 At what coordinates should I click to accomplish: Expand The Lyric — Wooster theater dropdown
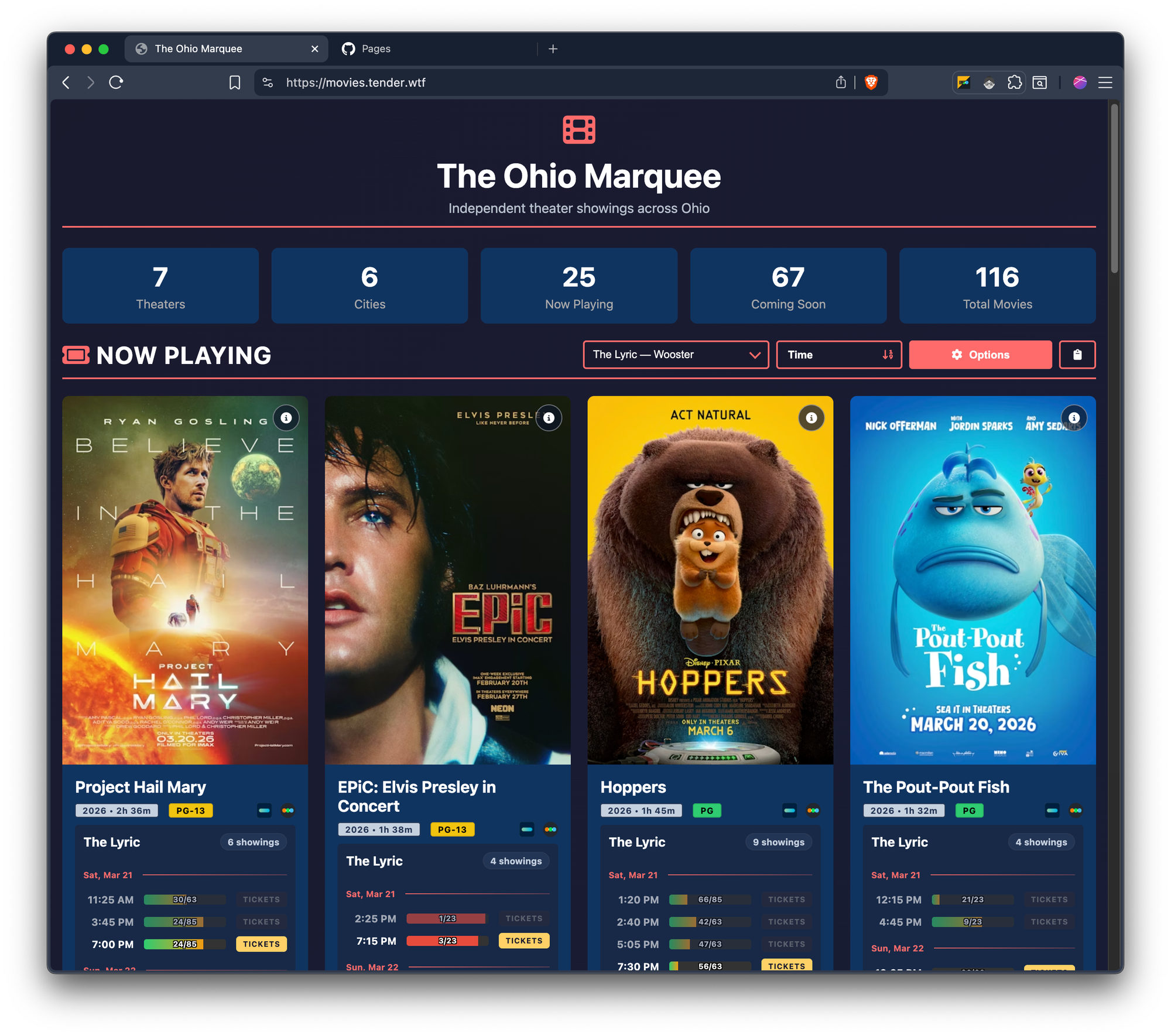(x=676, y=355)
